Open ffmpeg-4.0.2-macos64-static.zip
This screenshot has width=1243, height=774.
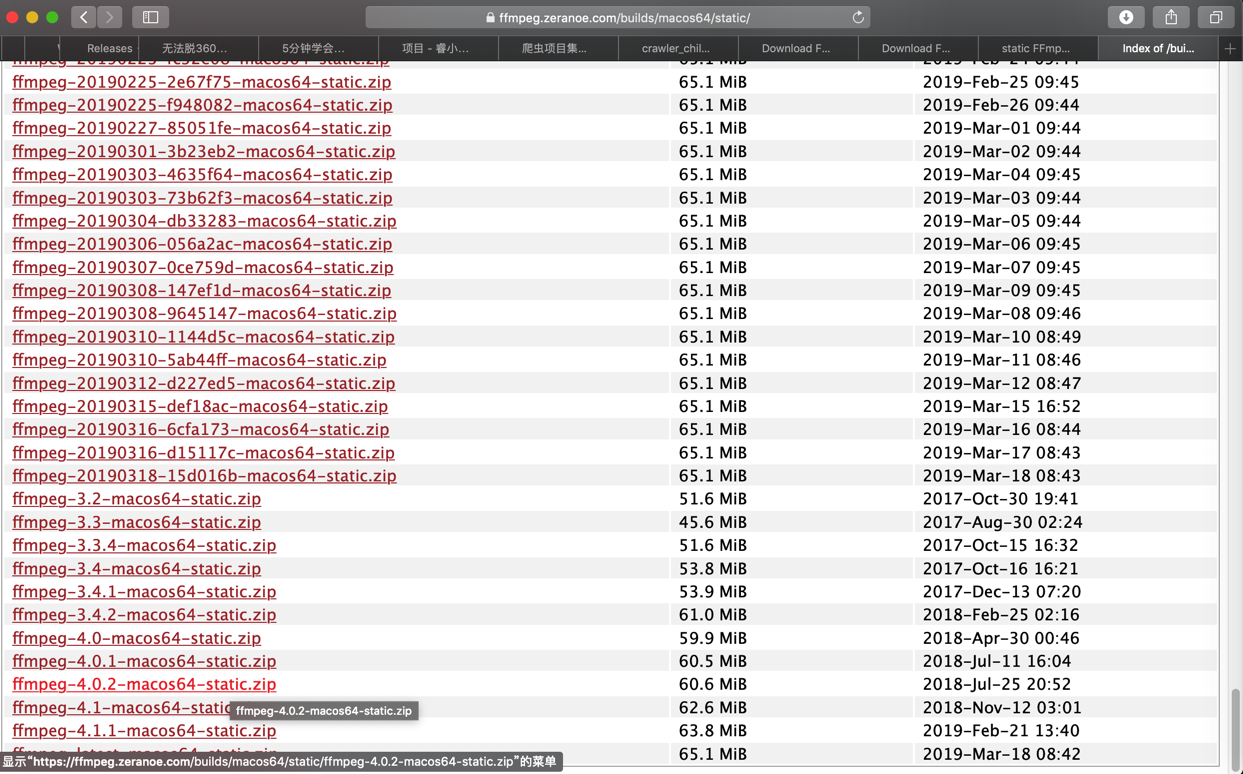pyautogui.click(x=144, y=684)
